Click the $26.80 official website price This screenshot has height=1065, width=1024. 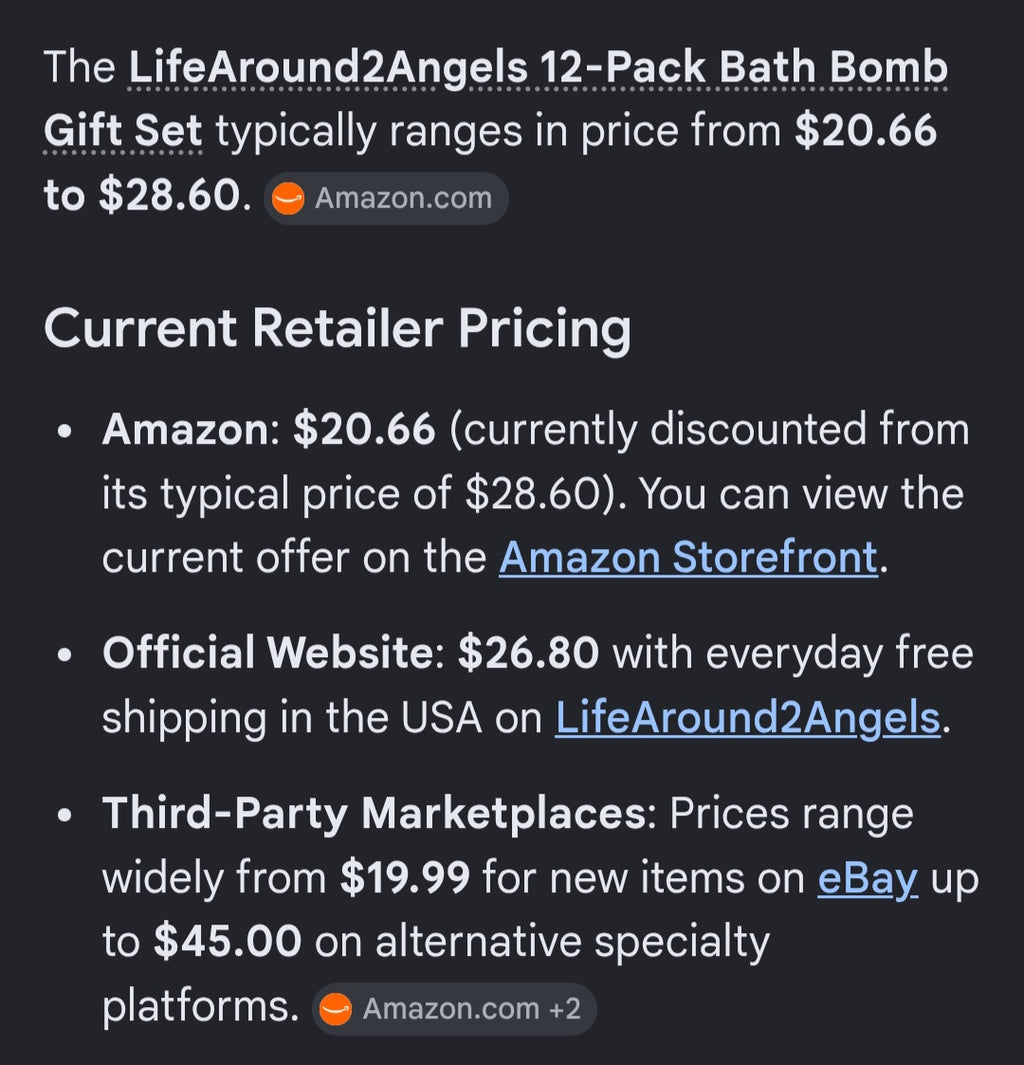click(528, 653)
